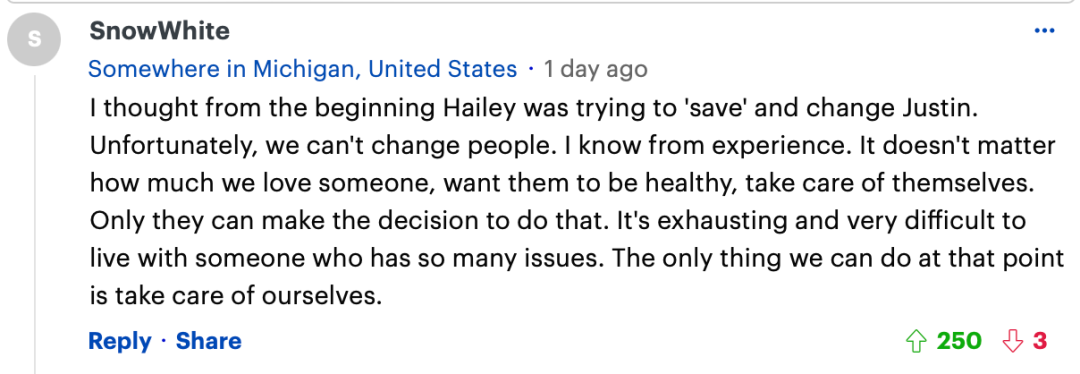This screenshot has height=374, width=1080.
Task: Click the red 3 downvote count
Action: [x=1040, y=341]
